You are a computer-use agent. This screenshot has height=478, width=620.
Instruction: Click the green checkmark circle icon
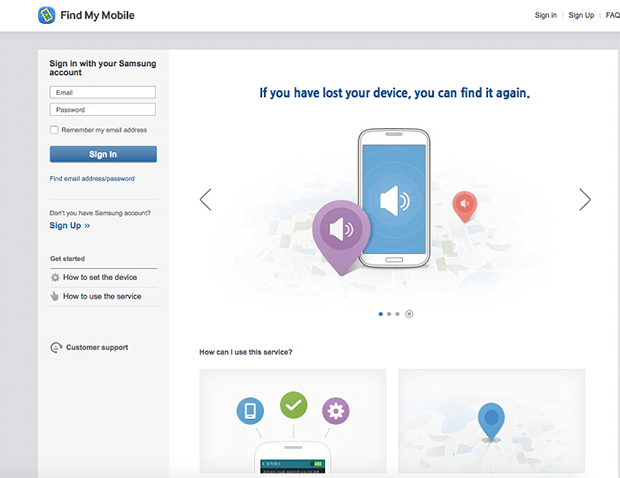point(293,405)
